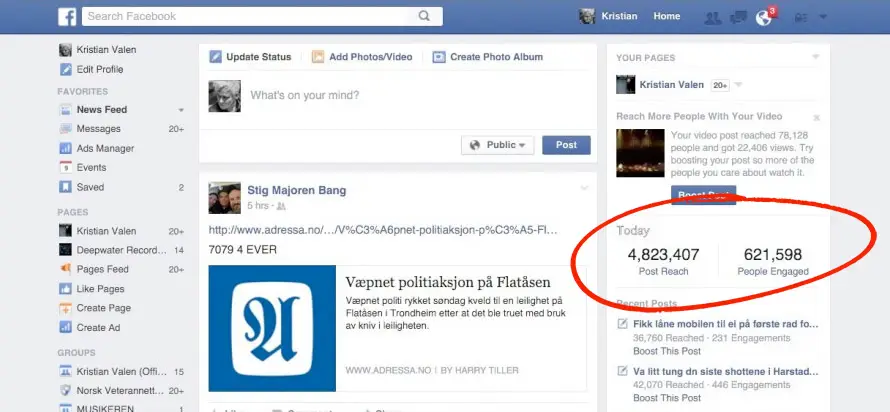
Task: Open the account menu arrow in top bar
Action: (823, 17)
